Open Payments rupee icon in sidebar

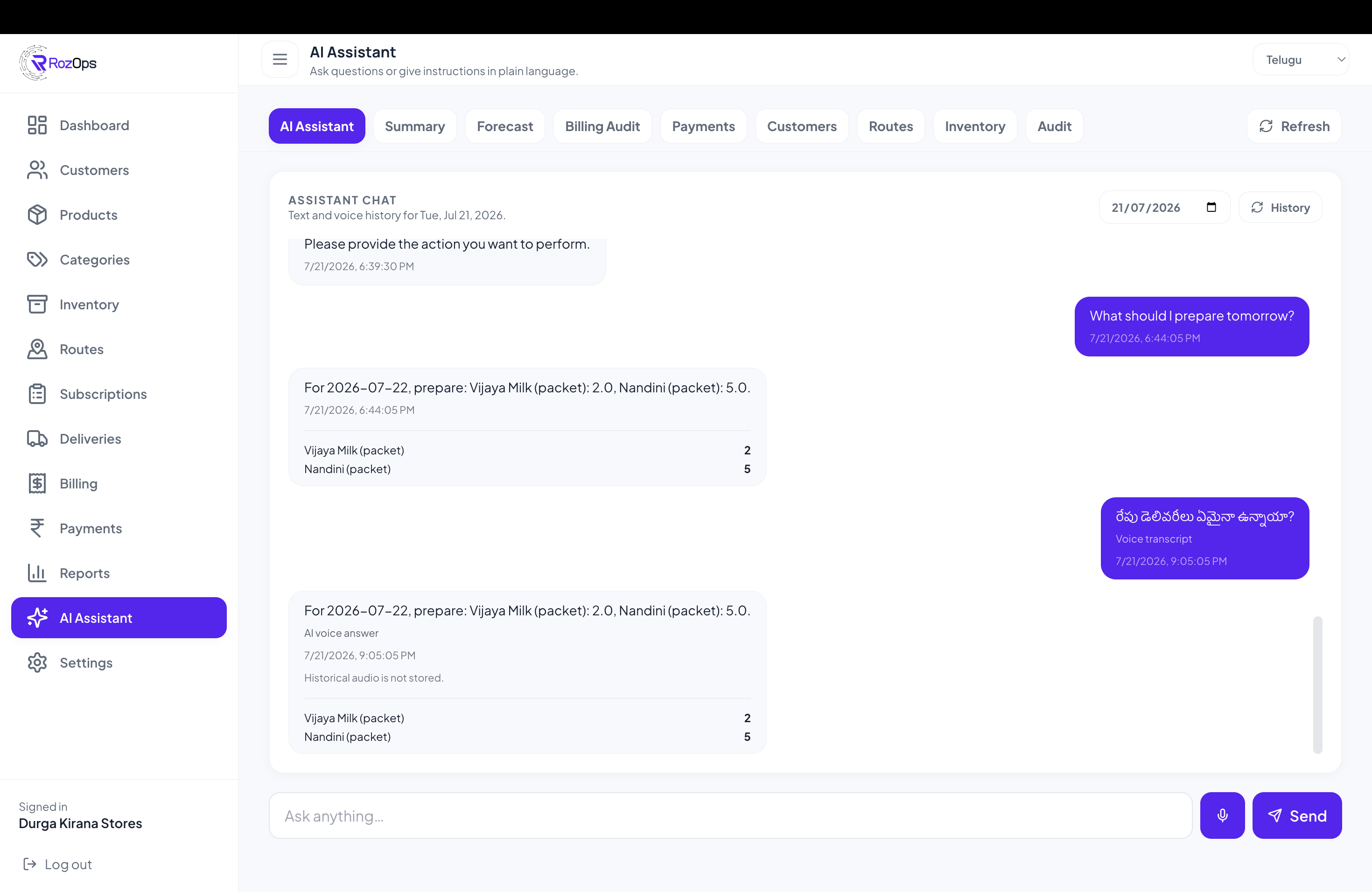(37, 529)
